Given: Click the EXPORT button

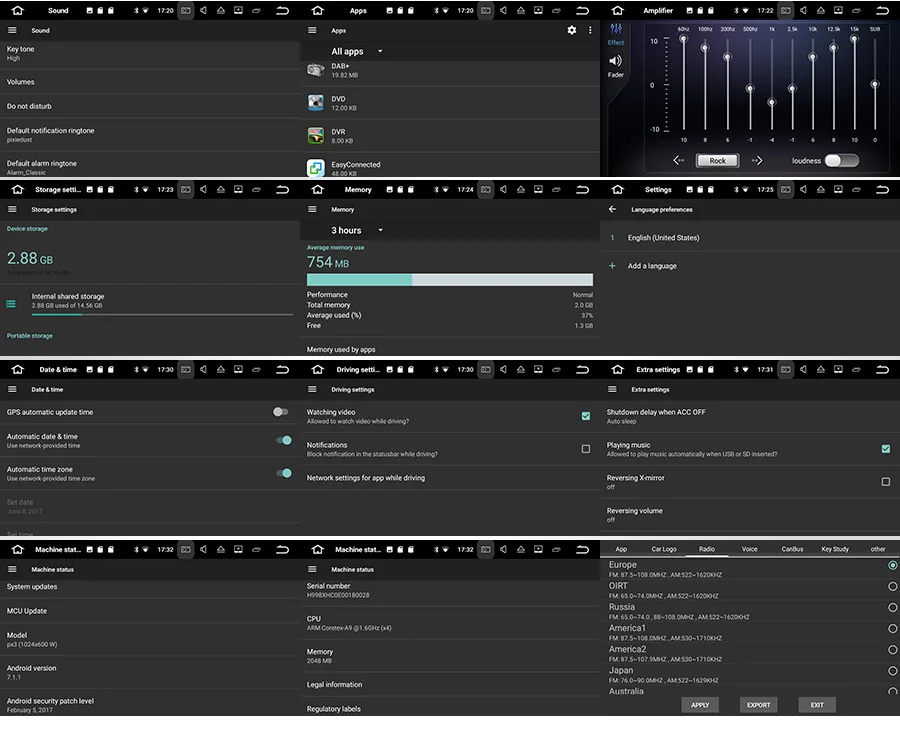Looking at the screenshot, I should [759, 705].
